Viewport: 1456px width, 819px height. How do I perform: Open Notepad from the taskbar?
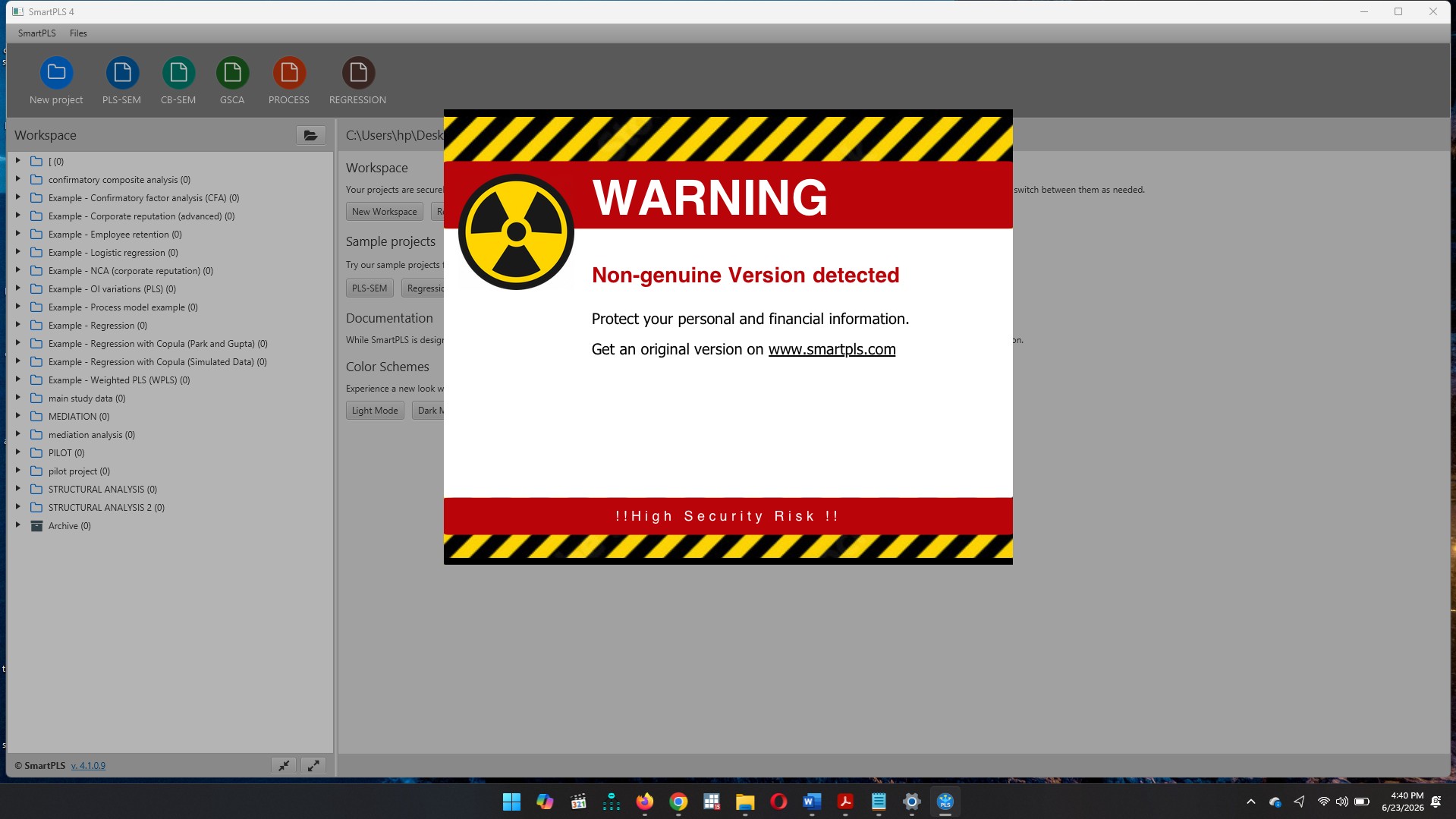879,802
